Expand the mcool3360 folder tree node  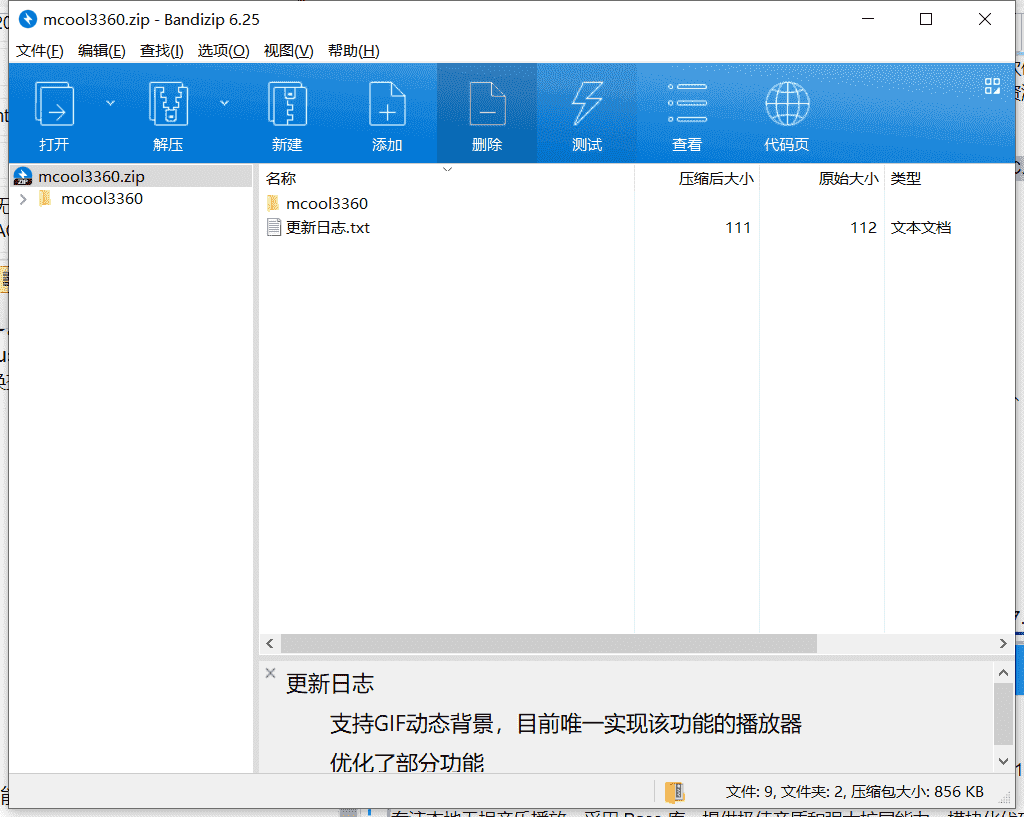coord(24,199)
